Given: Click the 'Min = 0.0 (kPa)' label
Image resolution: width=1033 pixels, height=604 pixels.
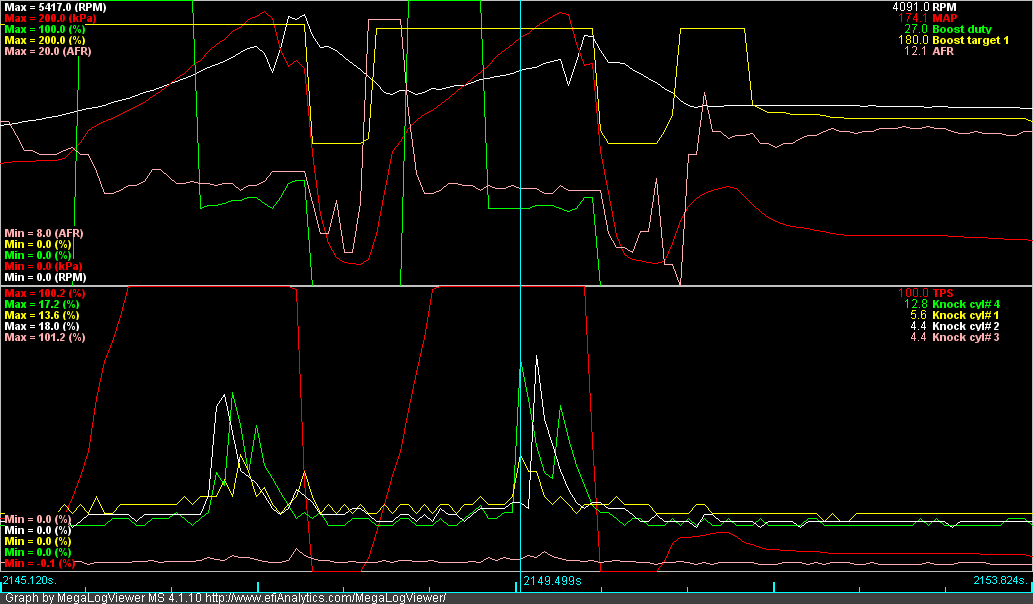Looking at the screenshot, I should [43, 266].
